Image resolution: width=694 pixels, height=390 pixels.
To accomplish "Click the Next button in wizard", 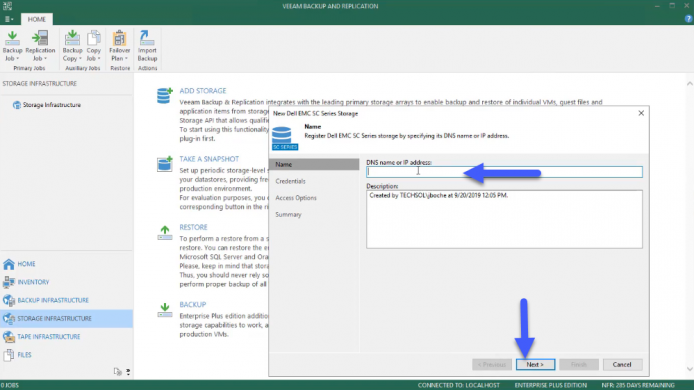I will (535, 364).
